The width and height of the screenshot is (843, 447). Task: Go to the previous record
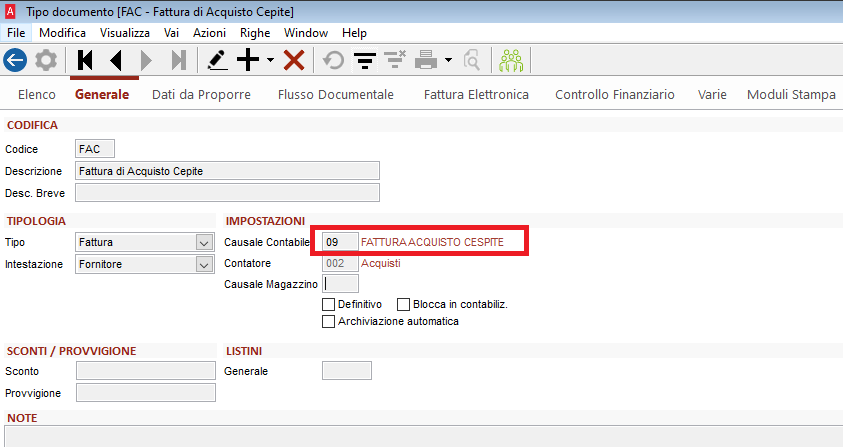point(116,60)
